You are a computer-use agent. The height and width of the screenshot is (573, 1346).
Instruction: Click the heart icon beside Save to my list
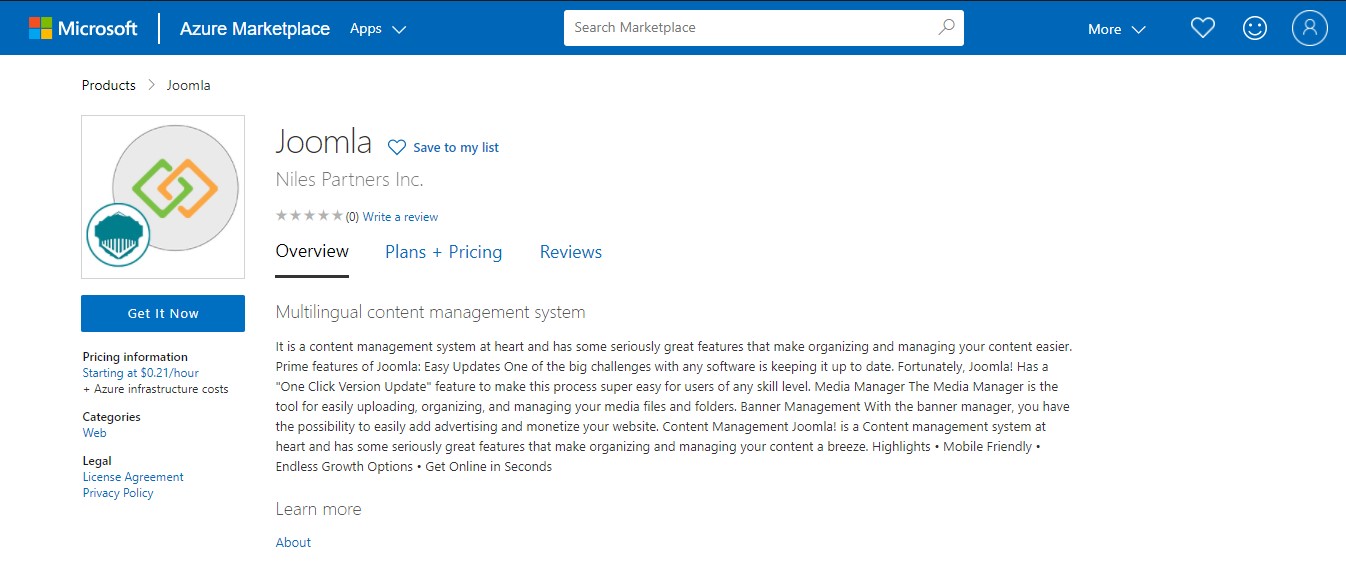397,148
